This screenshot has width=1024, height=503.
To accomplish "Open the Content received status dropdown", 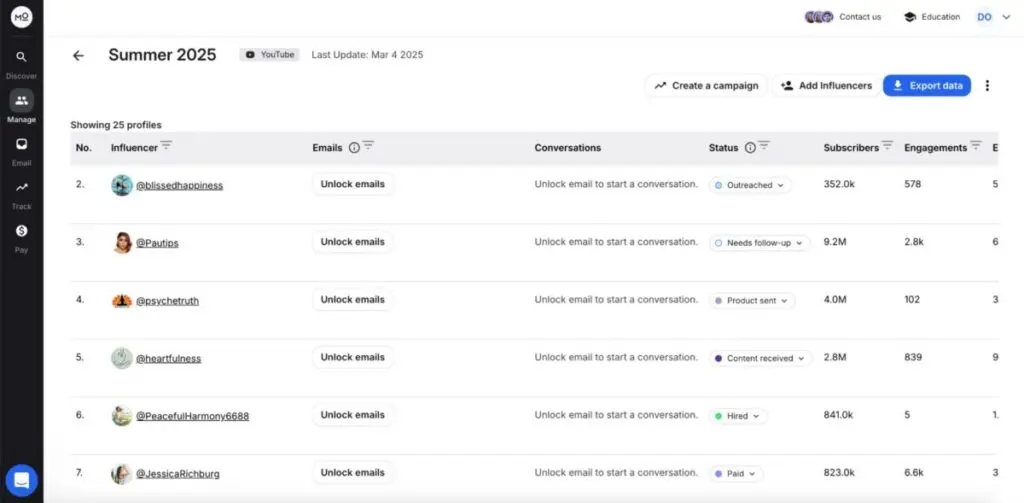I will (x=761, y=358).
